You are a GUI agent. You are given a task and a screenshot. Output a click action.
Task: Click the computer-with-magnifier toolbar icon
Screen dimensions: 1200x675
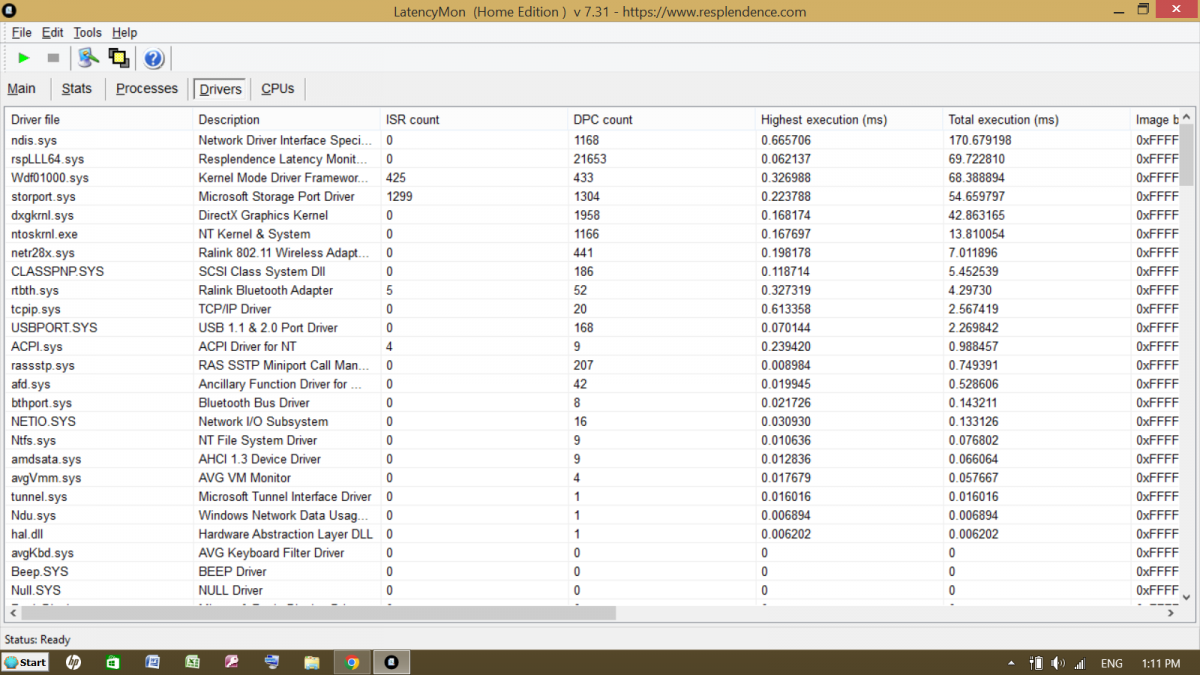[x=89, y=58]
